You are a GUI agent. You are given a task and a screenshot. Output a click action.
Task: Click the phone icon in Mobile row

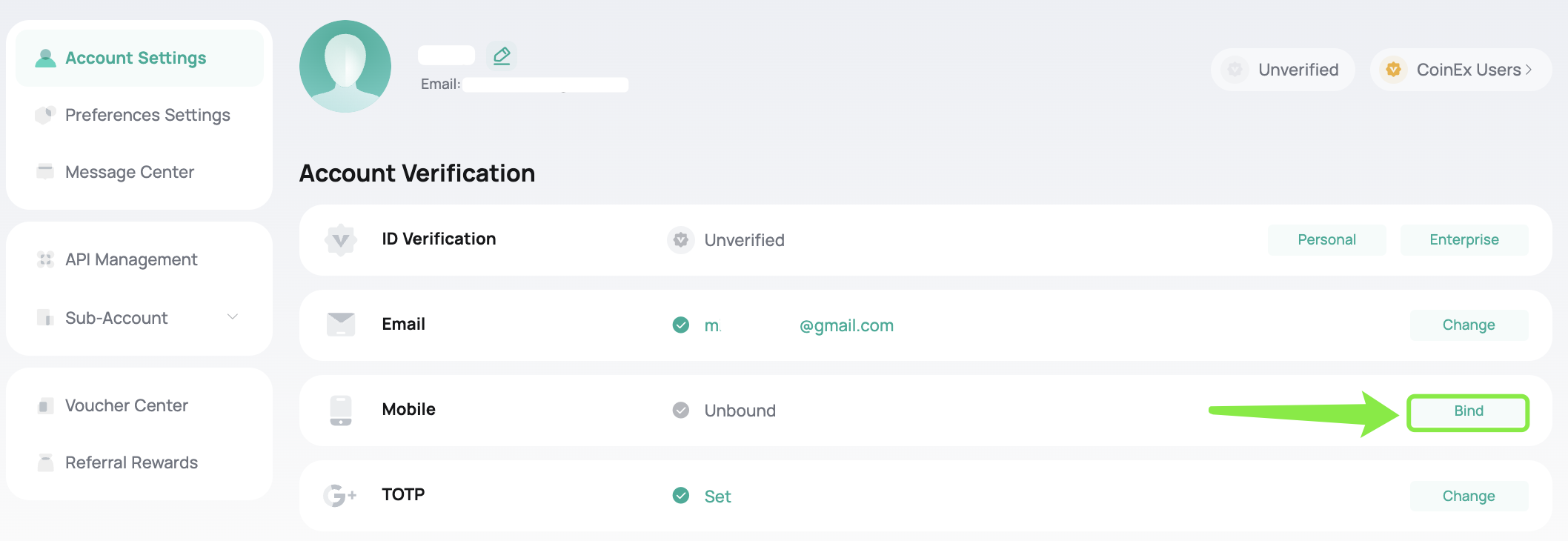pyautogui.click(x=341, y=411)
